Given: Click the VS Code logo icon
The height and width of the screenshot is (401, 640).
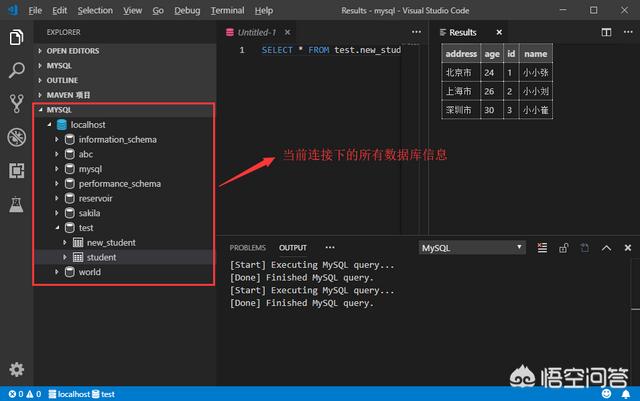Looking at the screenshot, I should 13,10.
